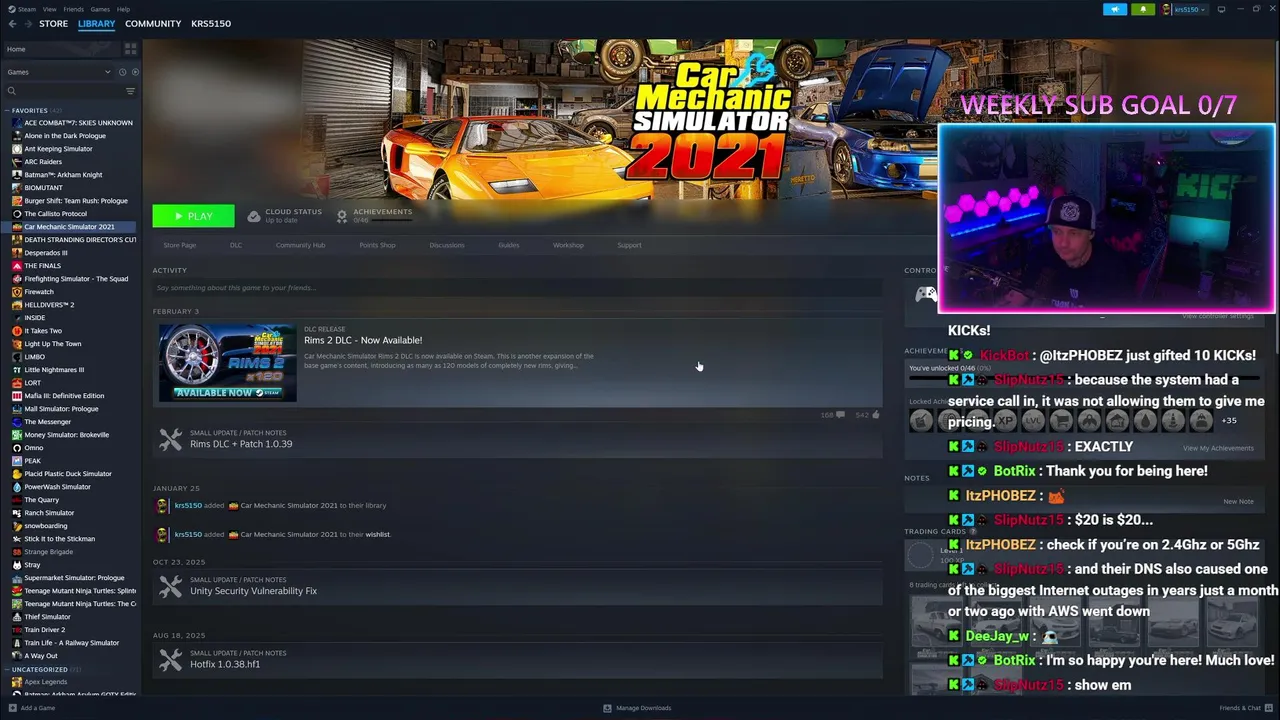Open comments icon on Rims 2 post
The height and width of the screenshot is (720, 1280).
tap(840, 414)
